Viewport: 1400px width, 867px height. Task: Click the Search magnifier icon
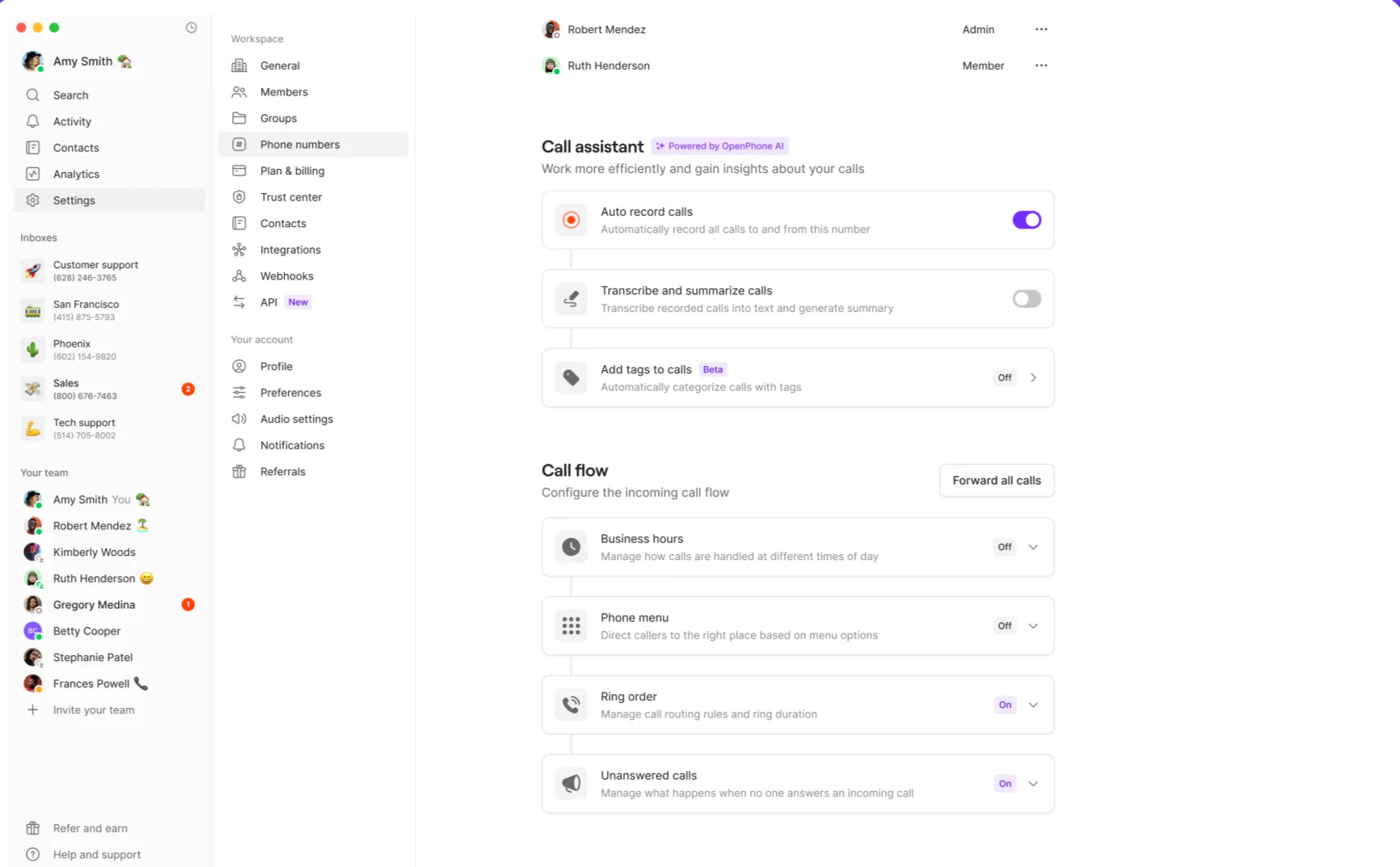coord(32,95)
